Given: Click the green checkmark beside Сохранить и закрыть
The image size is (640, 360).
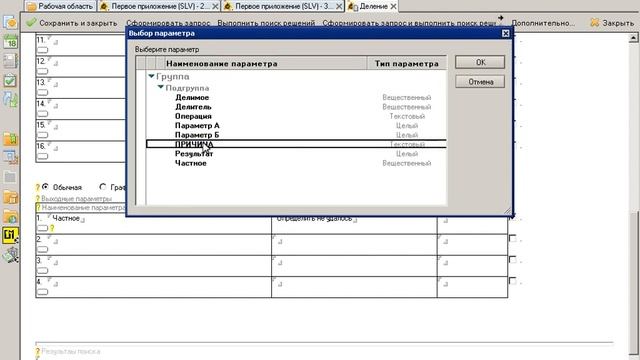Looking at the screenshot, I should pyautogui.click(x=31, y=23).
